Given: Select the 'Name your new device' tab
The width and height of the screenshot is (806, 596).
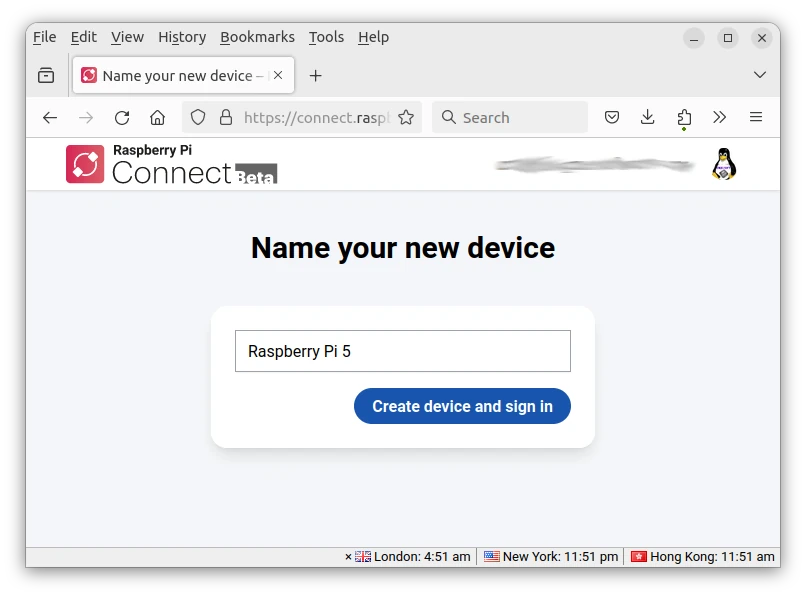Looking at the screenshot, I should click(x=184, y=76).
